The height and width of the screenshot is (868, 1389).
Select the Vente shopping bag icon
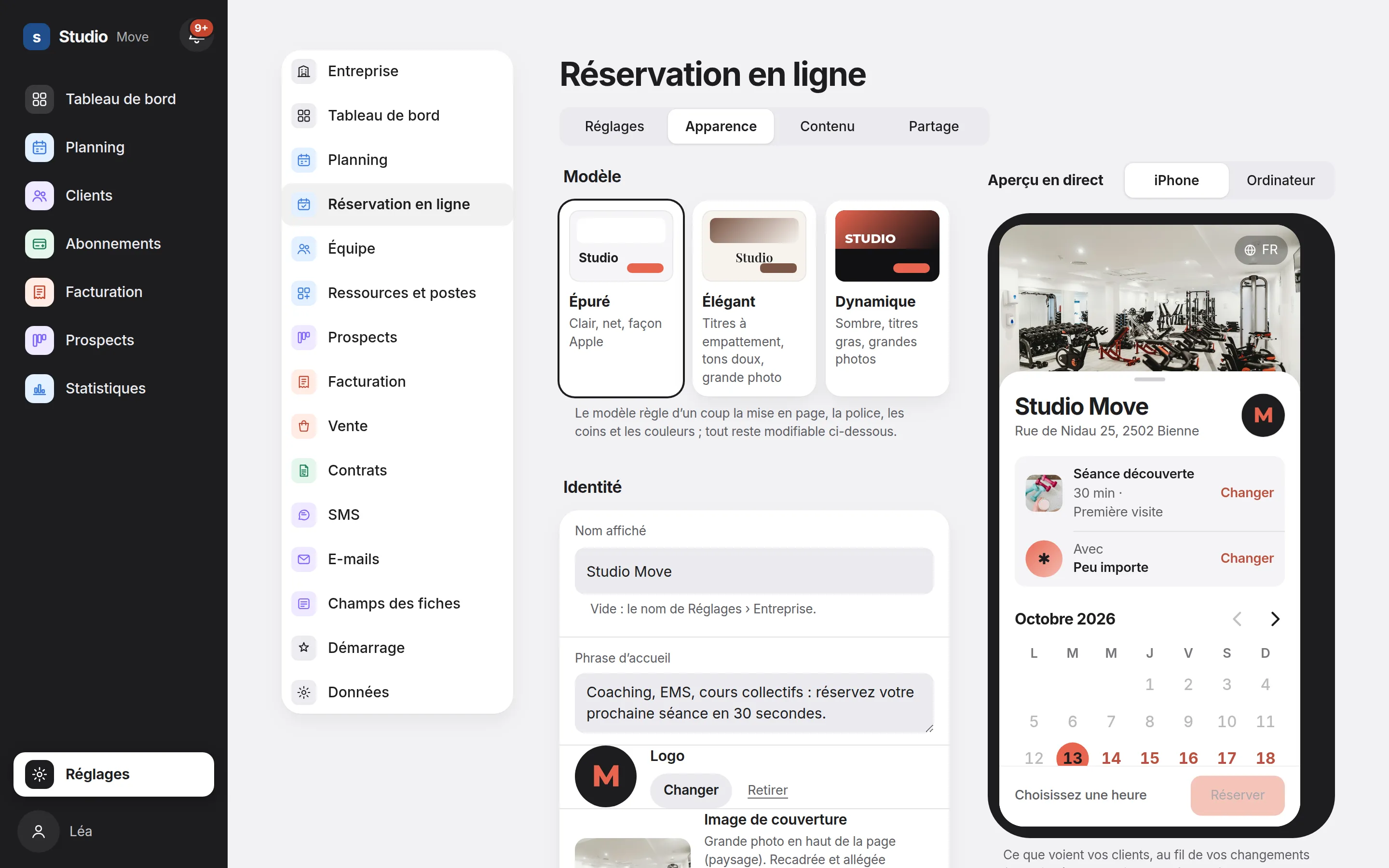(304, 426)
